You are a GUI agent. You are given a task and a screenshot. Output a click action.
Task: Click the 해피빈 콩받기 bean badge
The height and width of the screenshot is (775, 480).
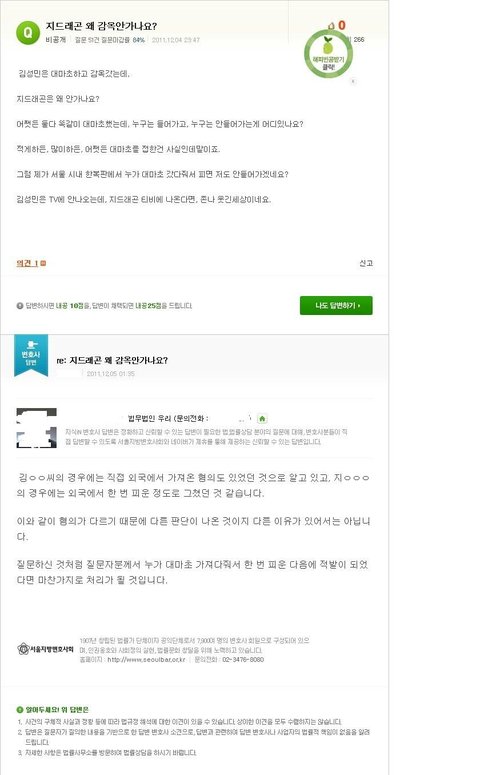(x=328, y=54)
